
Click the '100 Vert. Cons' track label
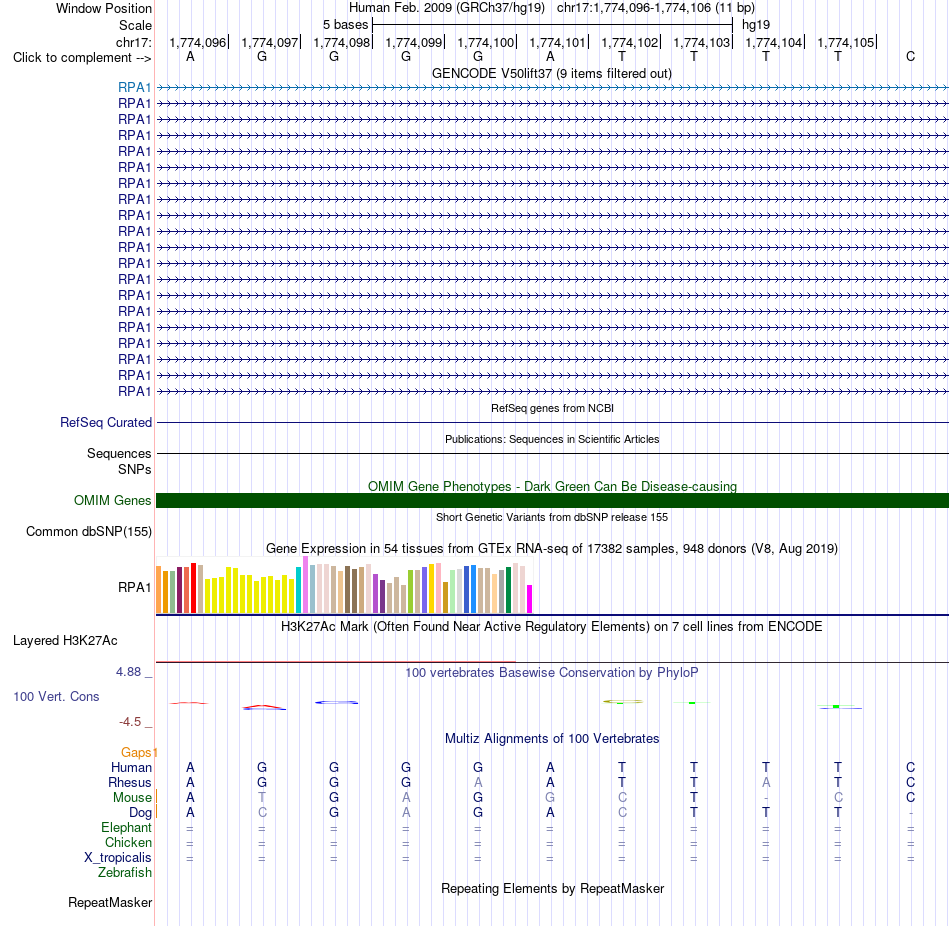56,696
